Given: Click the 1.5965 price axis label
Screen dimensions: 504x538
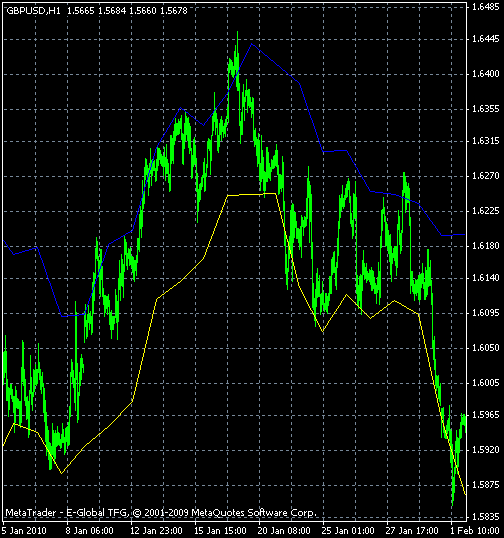Looking at the screenshot, I should (485, 414).
